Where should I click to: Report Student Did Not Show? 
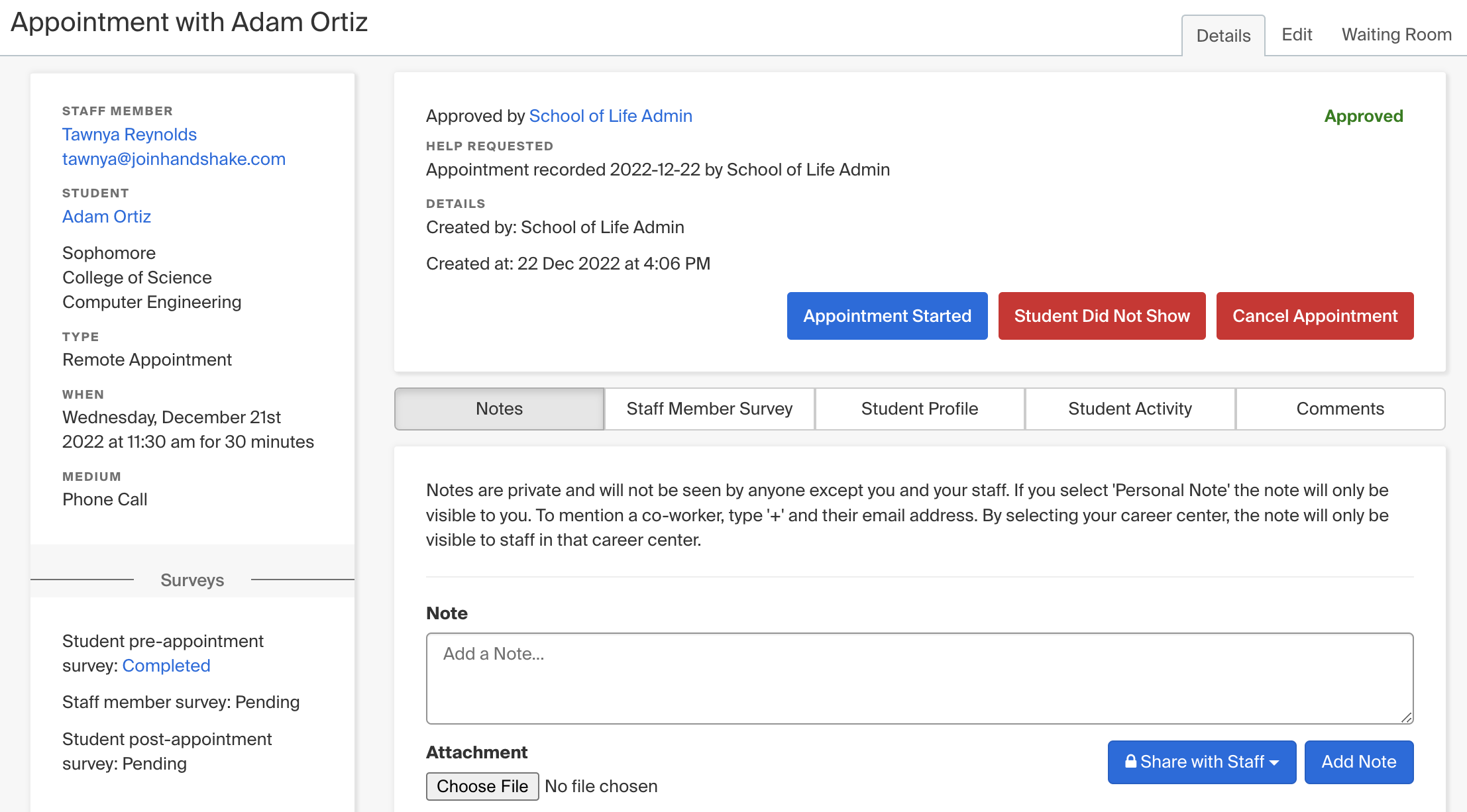point(1101,316)
